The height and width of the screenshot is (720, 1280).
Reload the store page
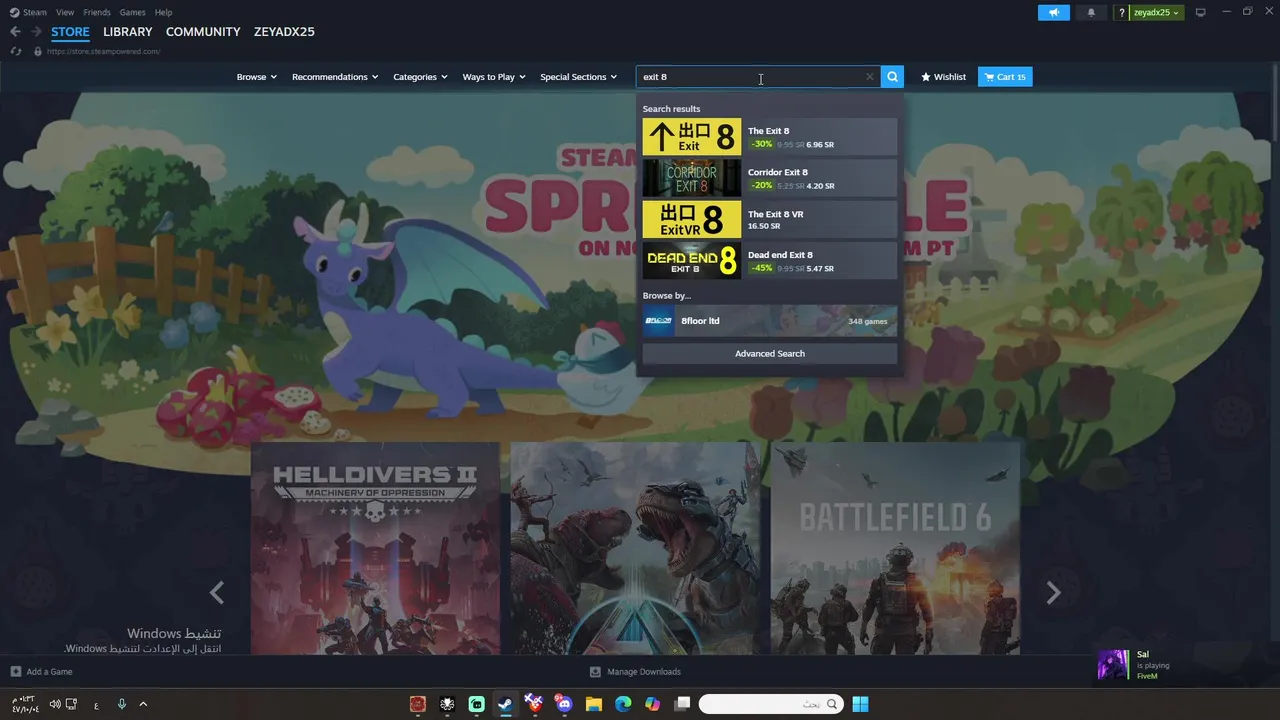[15, 51]
